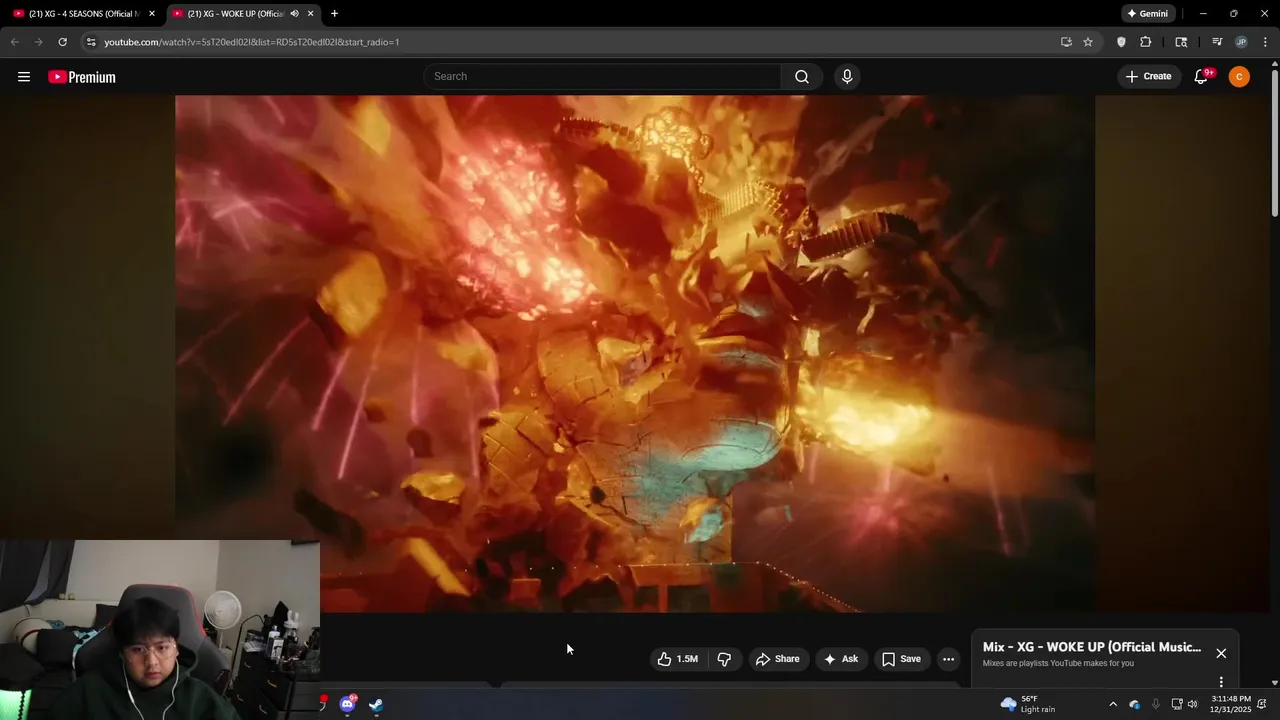Open Discord from the taskbar
Image resolution: width=1280 pixels, height=720 pixels.
click(x=347, y=704)
